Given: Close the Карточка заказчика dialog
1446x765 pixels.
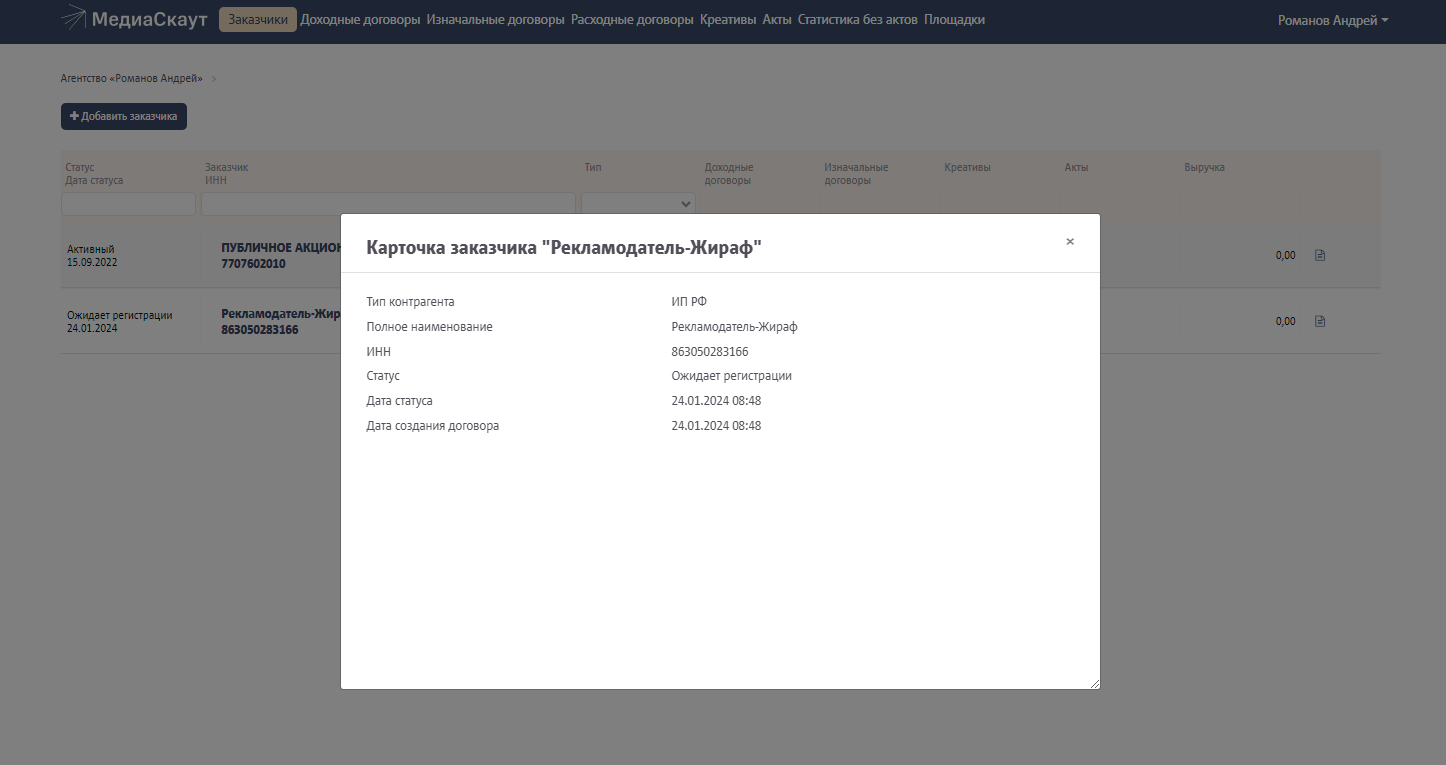Looking at the screenshot, I should pos(1070,242).
